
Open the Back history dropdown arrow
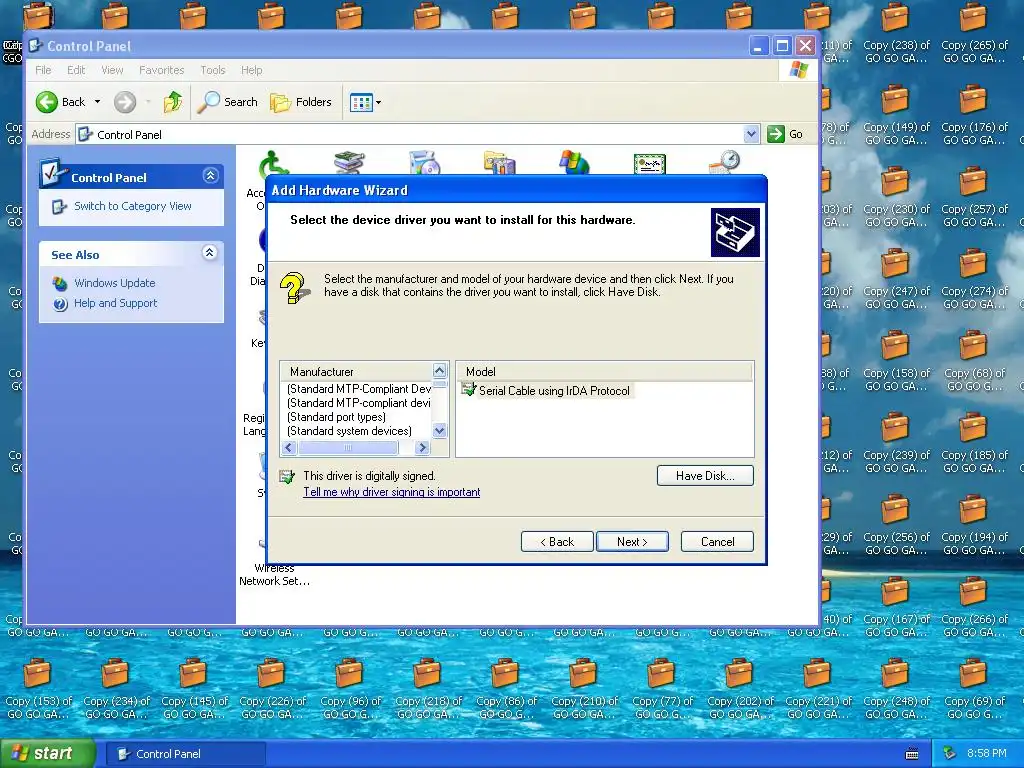point(97,102)
